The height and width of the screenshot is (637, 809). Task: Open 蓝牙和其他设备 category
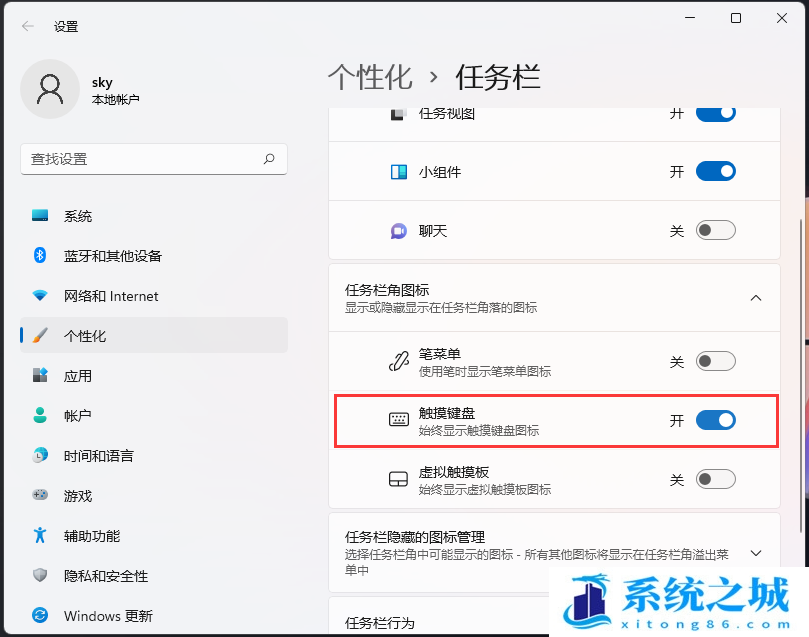pyautogui.click(x=154, y=255)
